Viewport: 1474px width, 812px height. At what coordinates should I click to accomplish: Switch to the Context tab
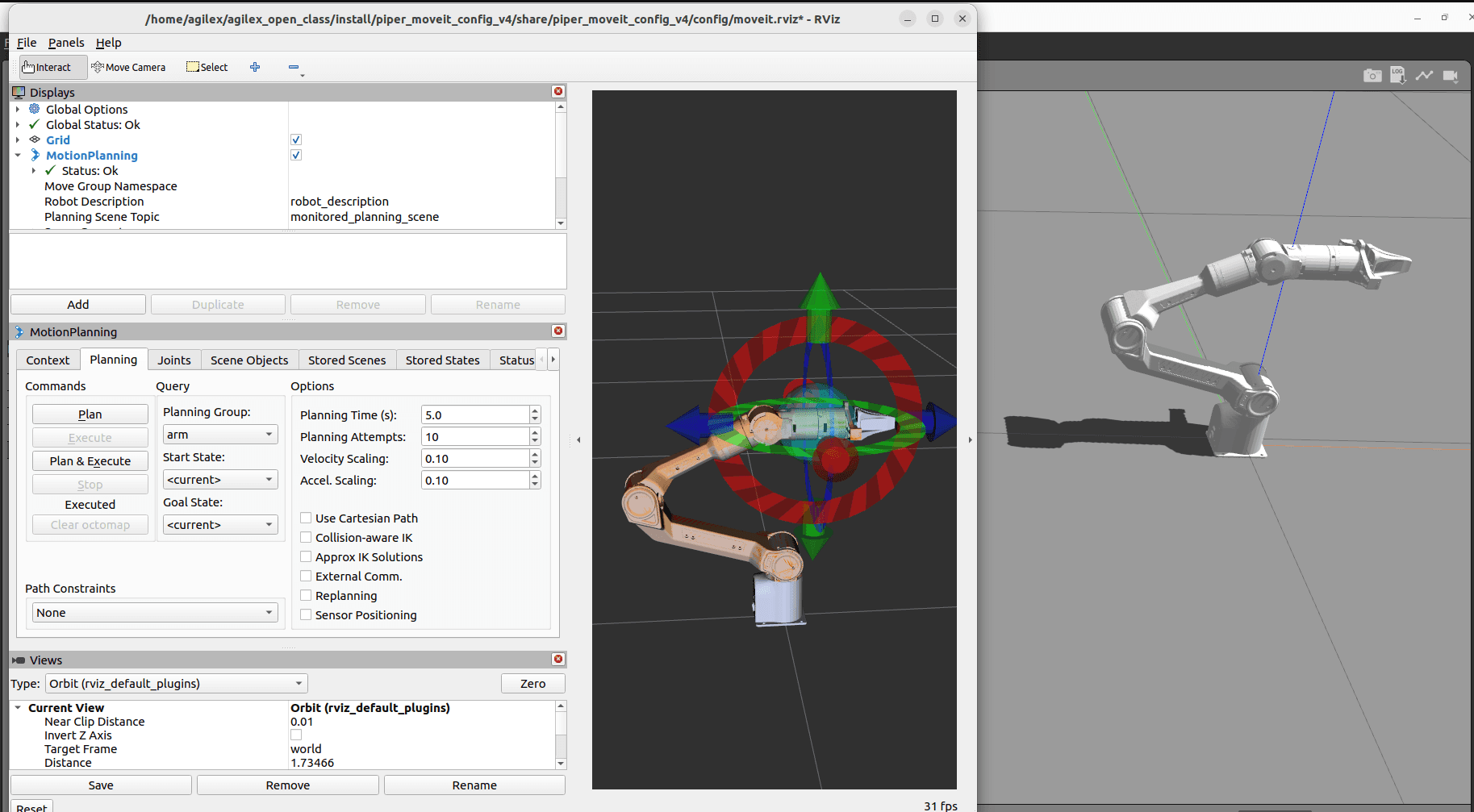coord(48,360)
